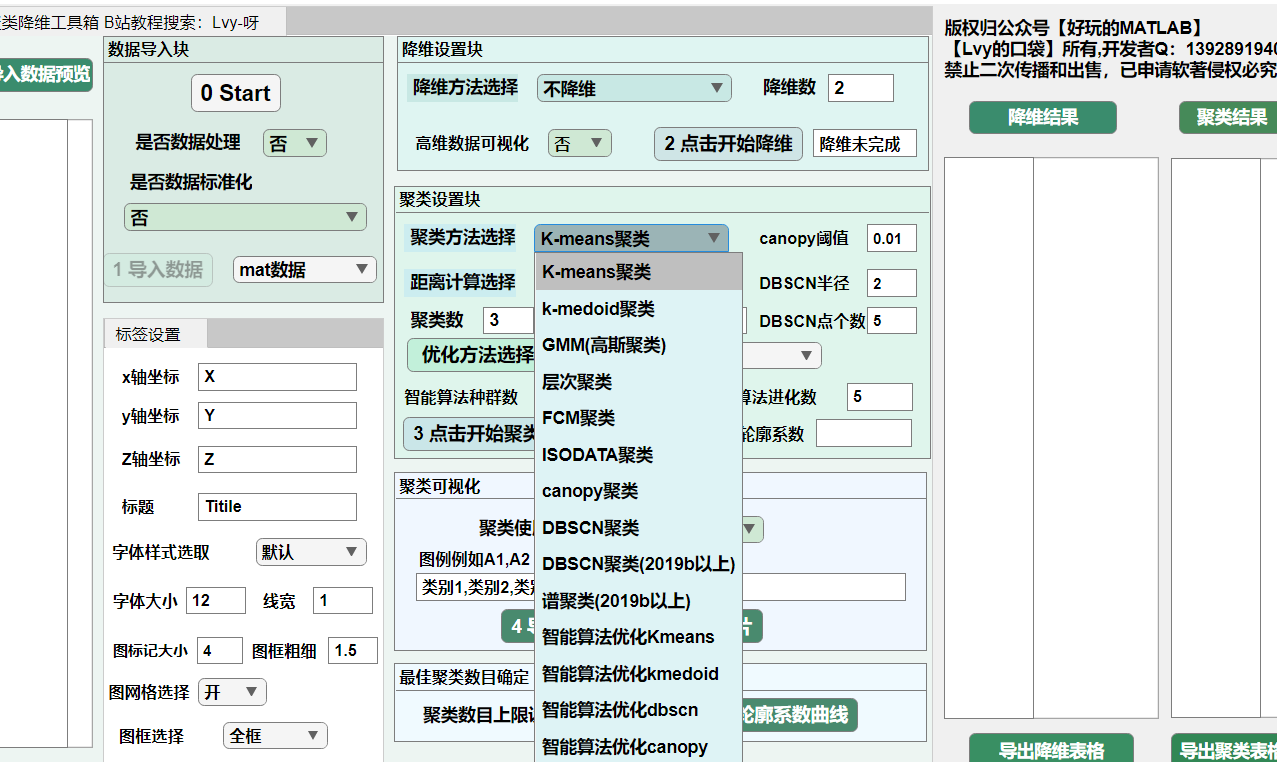Expand the 是否数据标准化 dropdown
Screen dimensions: 1277x762
[x=245, y=217]
